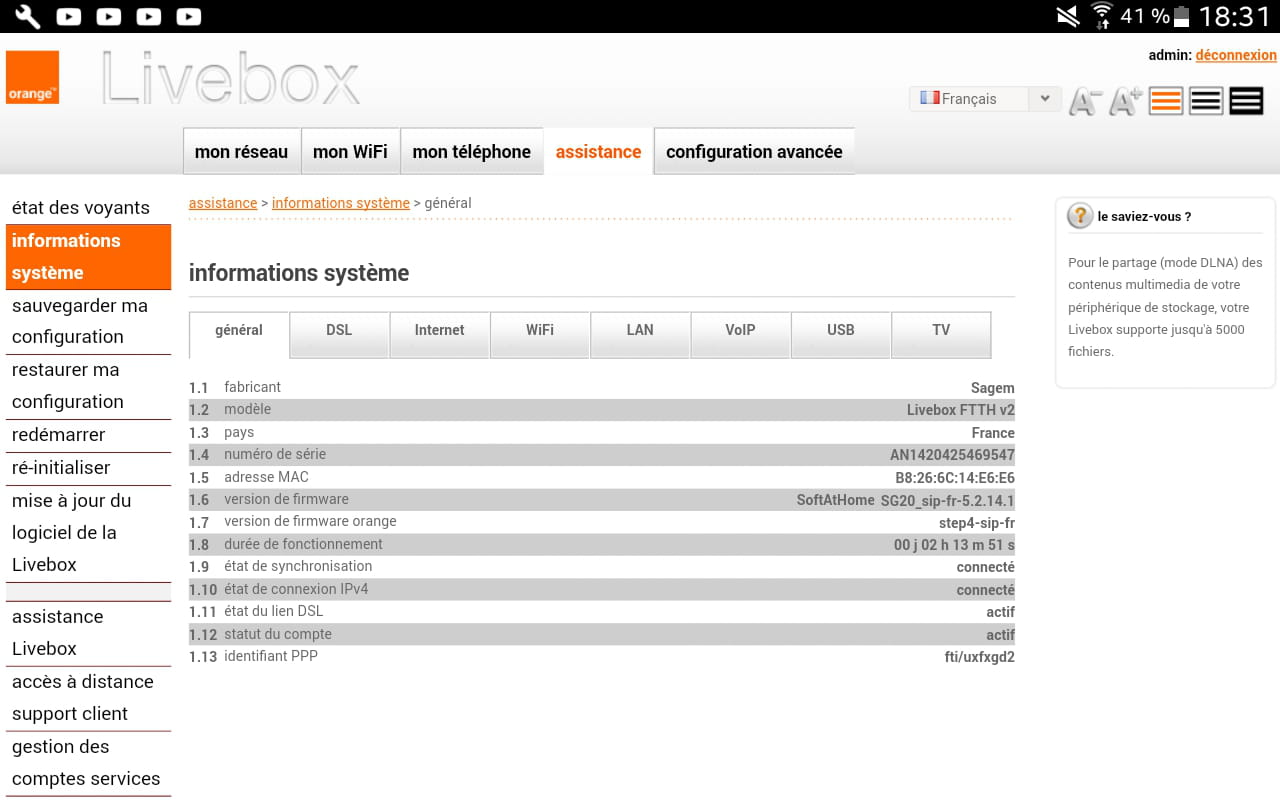
Task: Open the 'mon WiFi' menu tab
Action: [350, 152]
